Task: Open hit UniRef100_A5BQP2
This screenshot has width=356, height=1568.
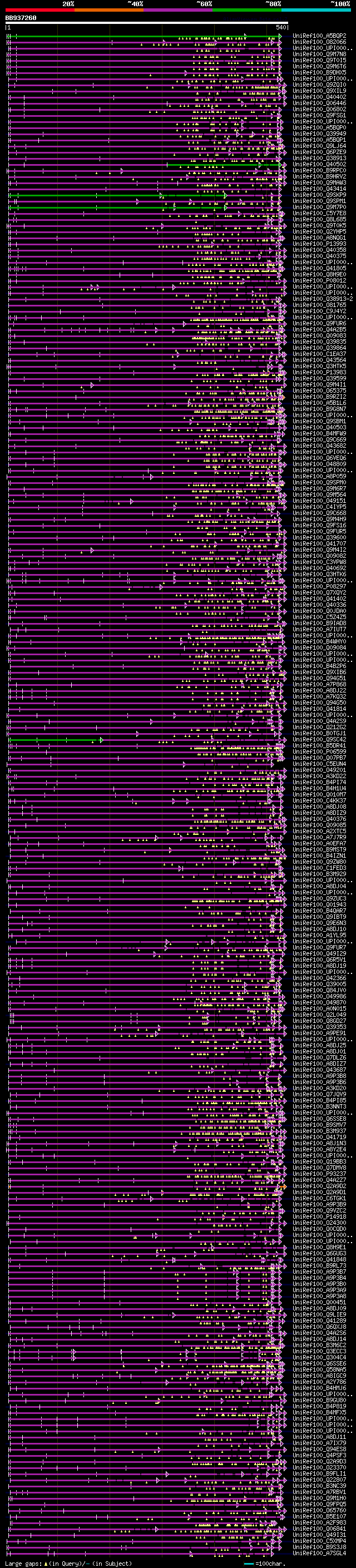Action: [x=319, y=36]
